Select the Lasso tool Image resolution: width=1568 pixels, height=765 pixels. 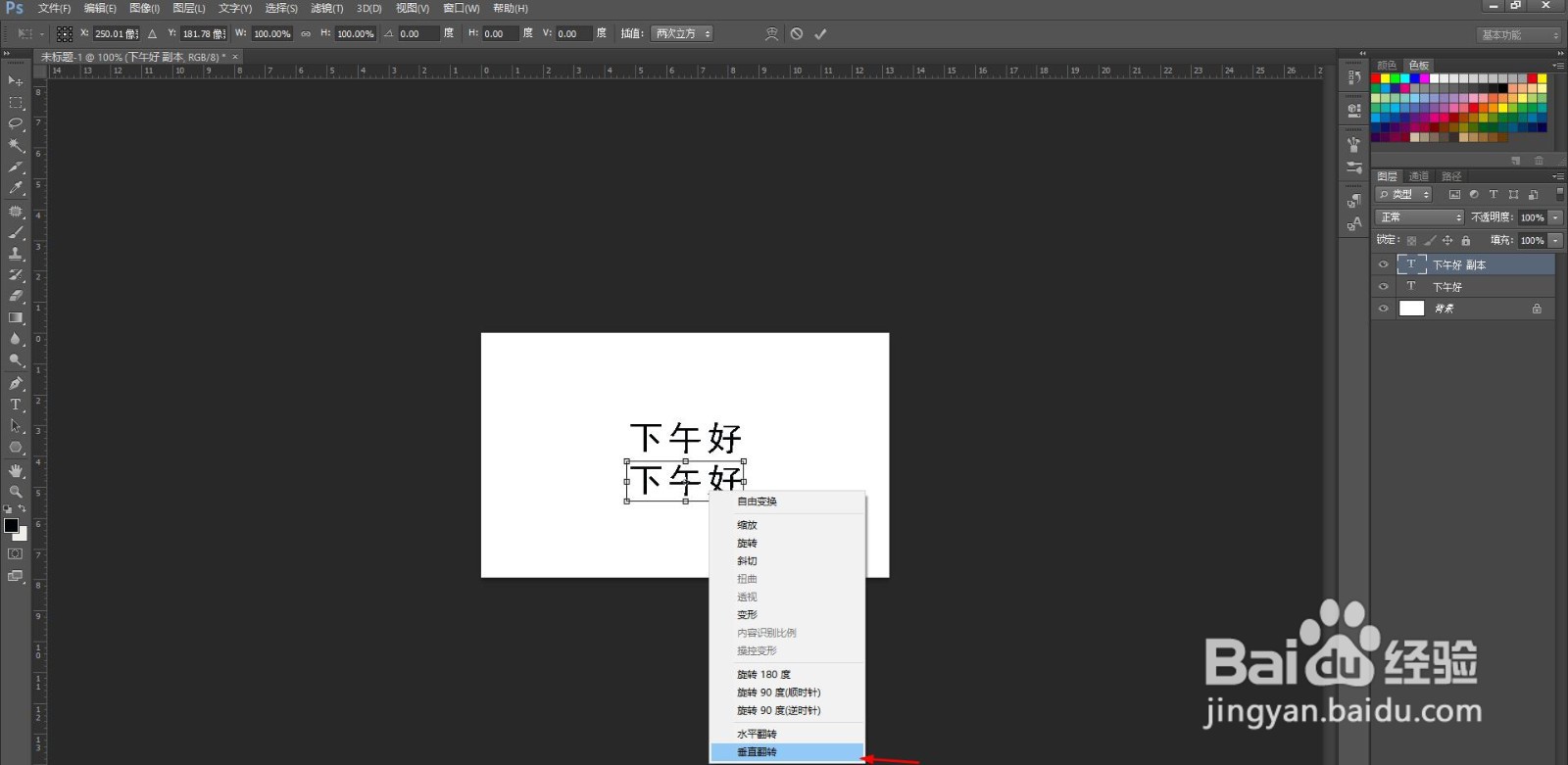point(16,123)
